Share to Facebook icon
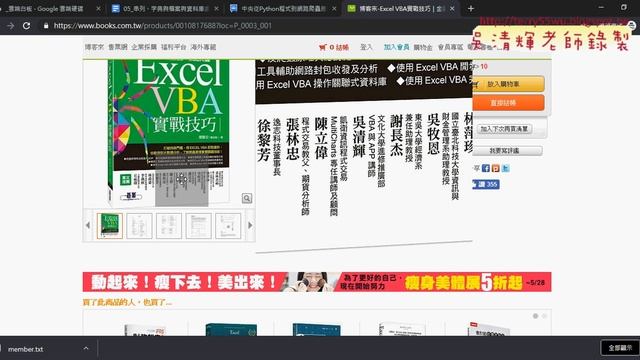Image resolution: width=640 pixels, height=360 pixels. [486, 168]
